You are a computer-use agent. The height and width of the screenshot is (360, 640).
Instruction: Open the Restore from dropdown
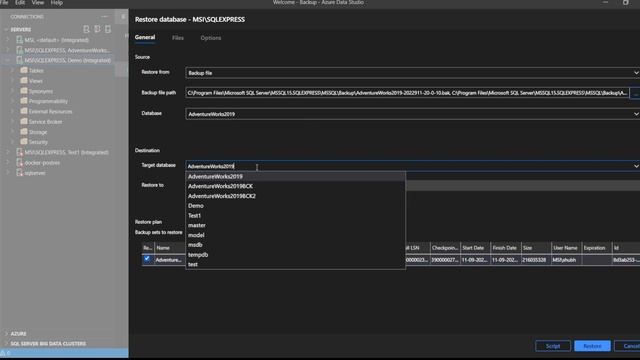413,73
